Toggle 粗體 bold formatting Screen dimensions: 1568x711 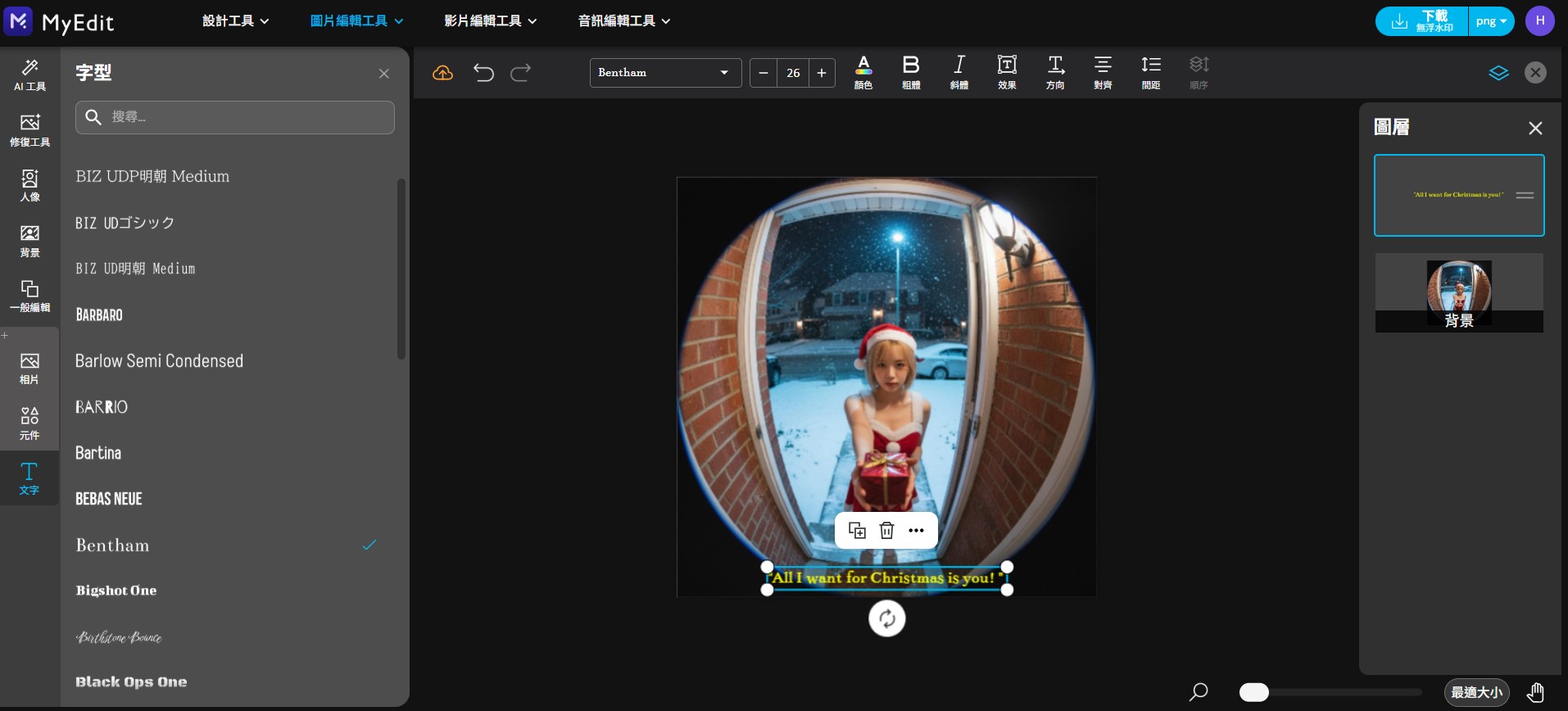pos(911,72)
